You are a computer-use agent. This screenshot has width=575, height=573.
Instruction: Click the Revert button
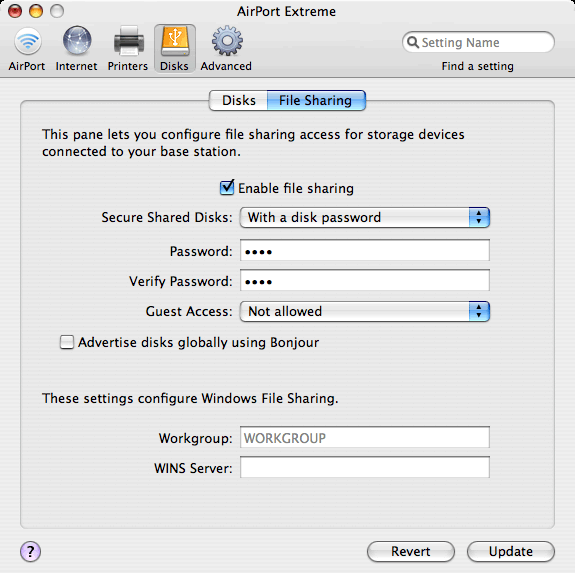tap(411, 551)
